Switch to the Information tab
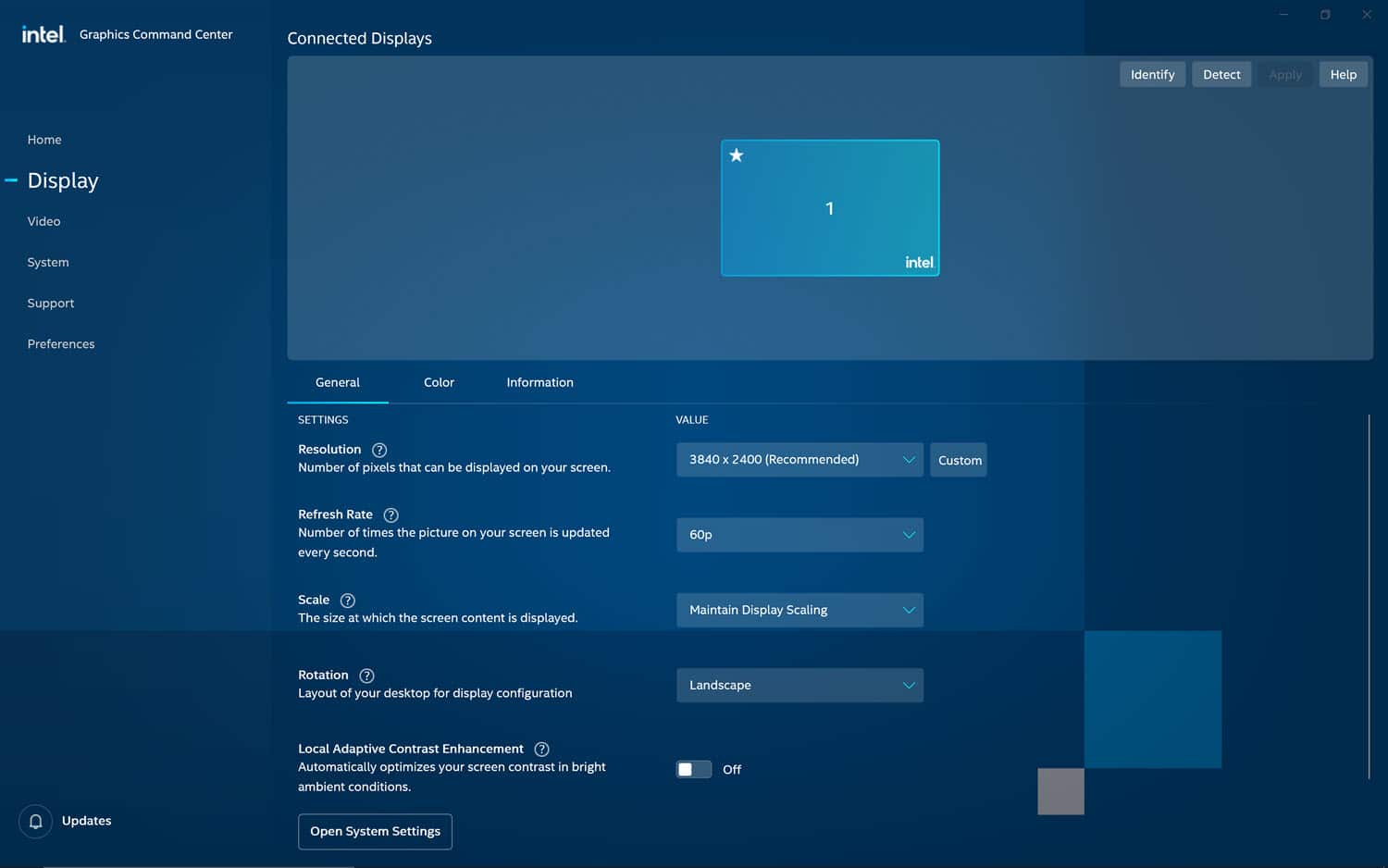Viewport: 1388px width, 868px height. coord(539,382)
